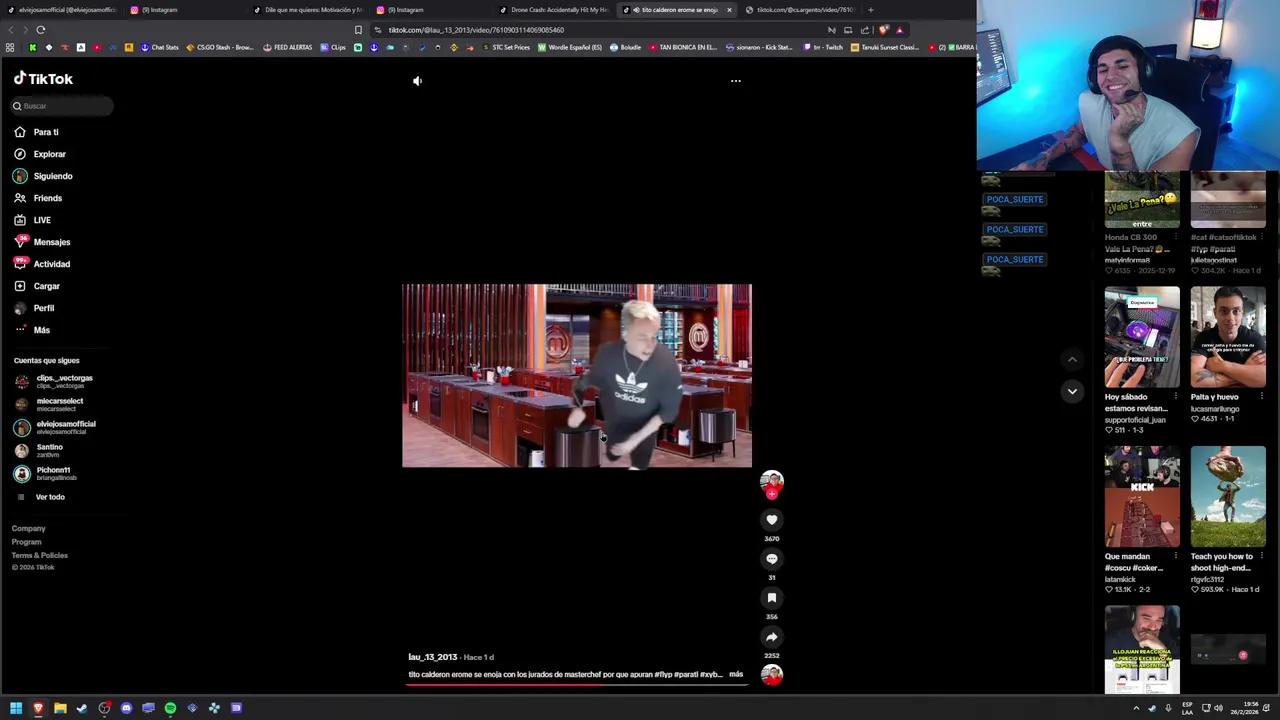
Task: Open Discord from taskbar
Action: (126, 708)
